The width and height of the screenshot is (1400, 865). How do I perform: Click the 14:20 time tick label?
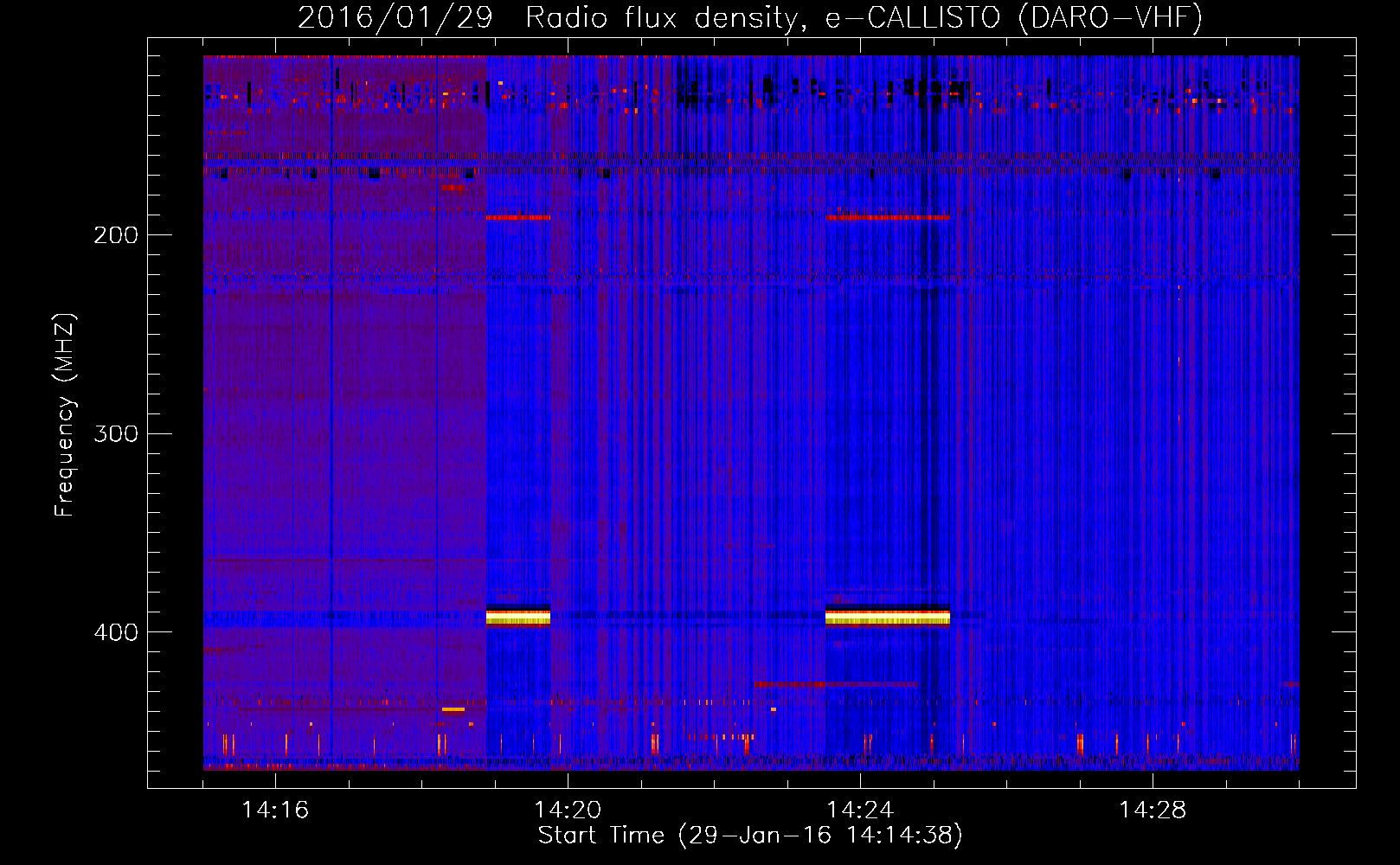point(568,811)
